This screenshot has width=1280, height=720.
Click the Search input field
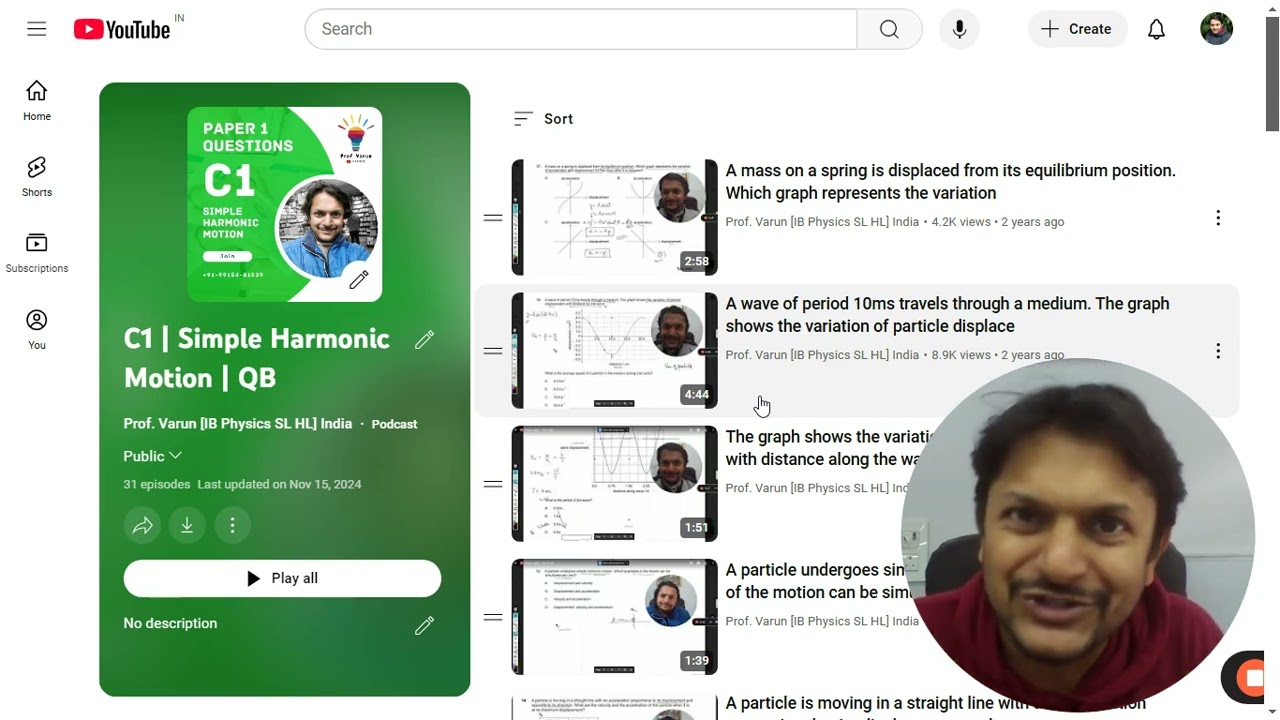[581, 29]
